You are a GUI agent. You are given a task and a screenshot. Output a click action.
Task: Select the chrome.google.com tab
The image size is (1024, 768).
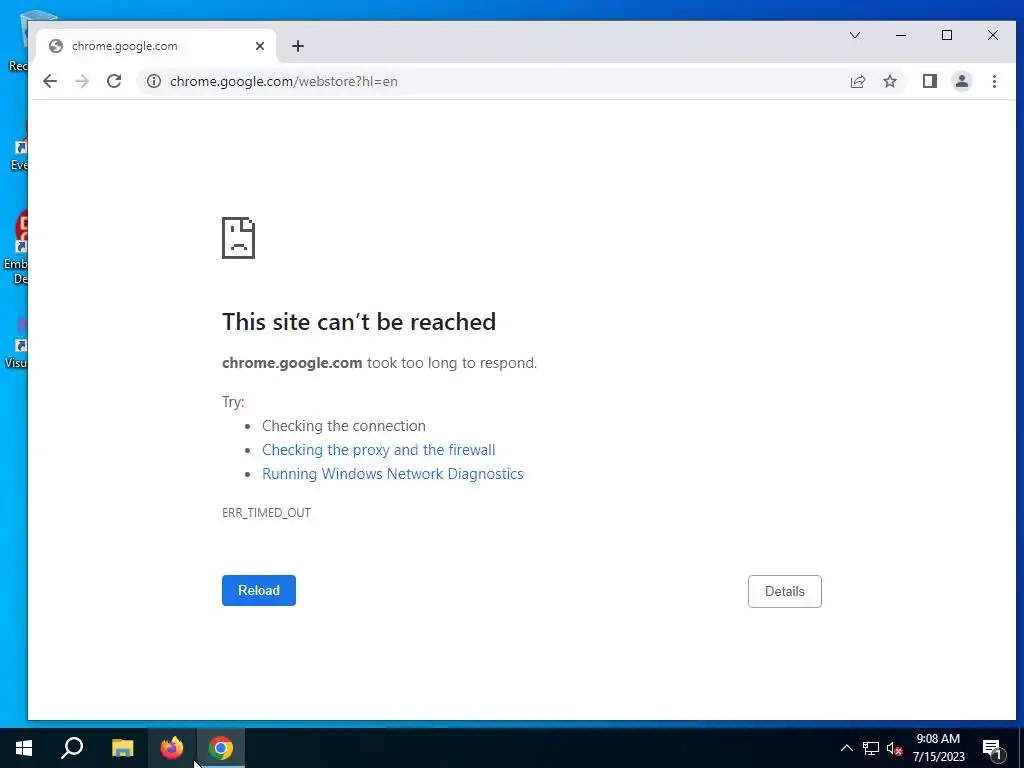[x=155, y=46]
